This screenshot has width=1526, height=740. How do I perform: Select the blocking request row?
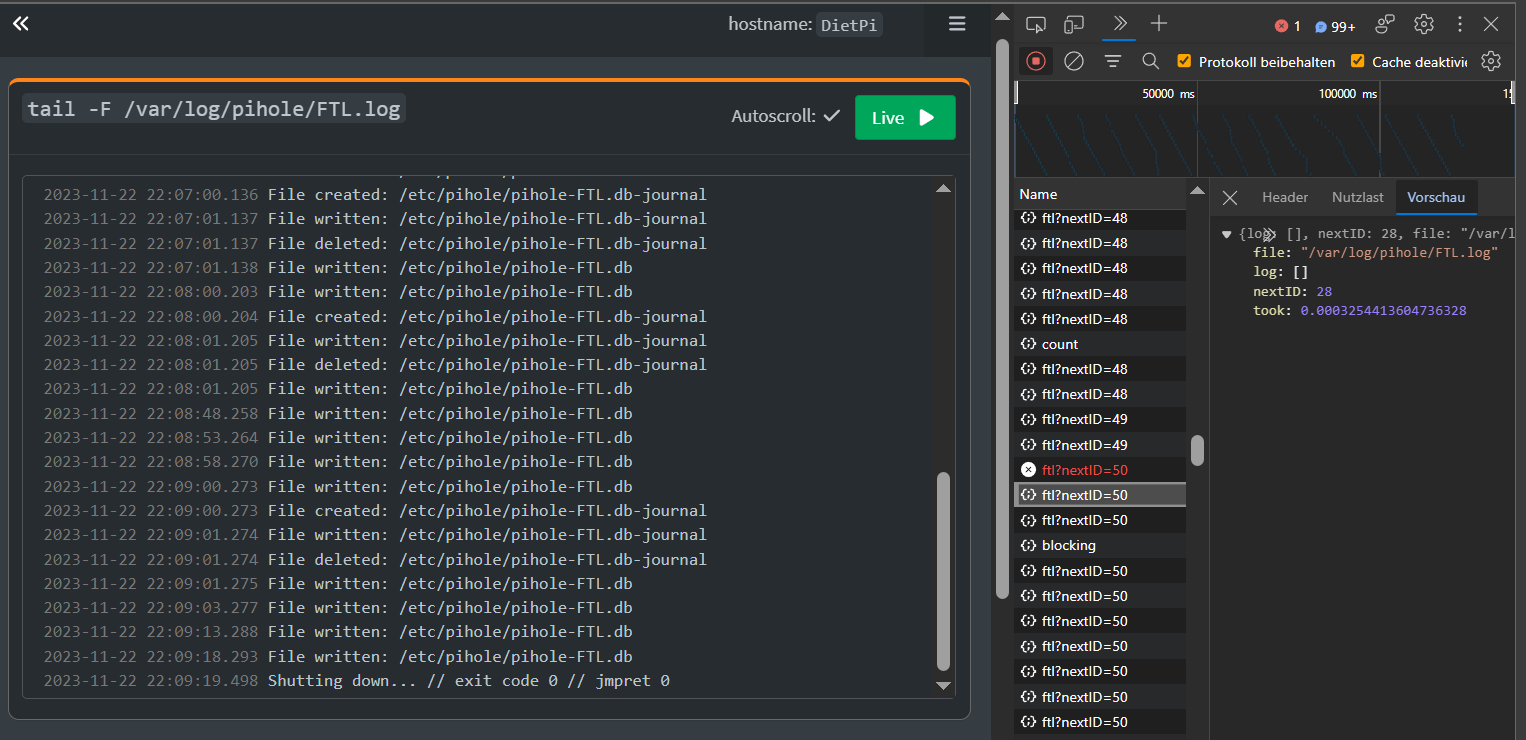1100,546
